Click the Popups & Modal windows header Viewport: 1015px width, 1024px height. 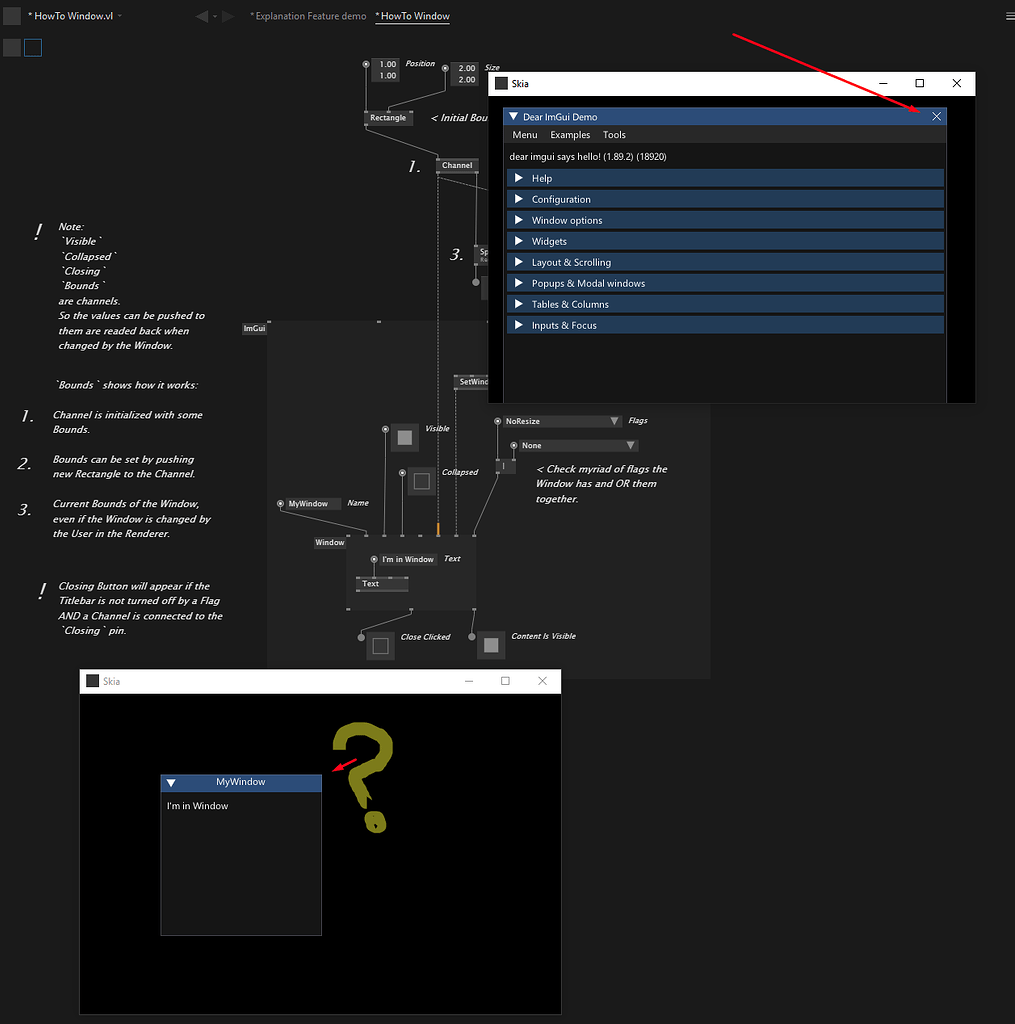(x=725, y=283)
